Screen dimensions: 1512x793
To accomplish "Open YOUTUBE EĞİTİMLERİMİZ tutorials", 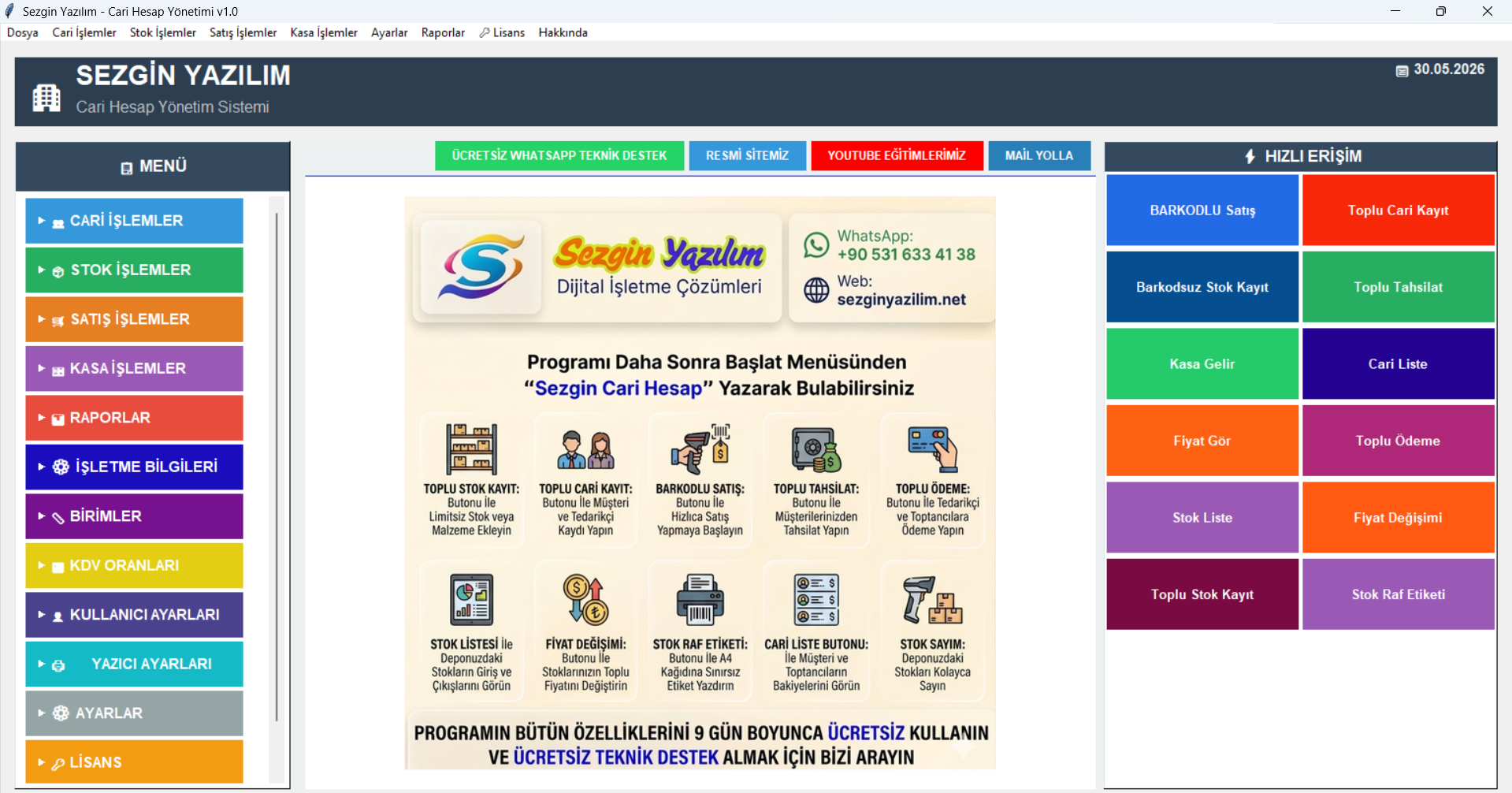I will click(897, 155).
